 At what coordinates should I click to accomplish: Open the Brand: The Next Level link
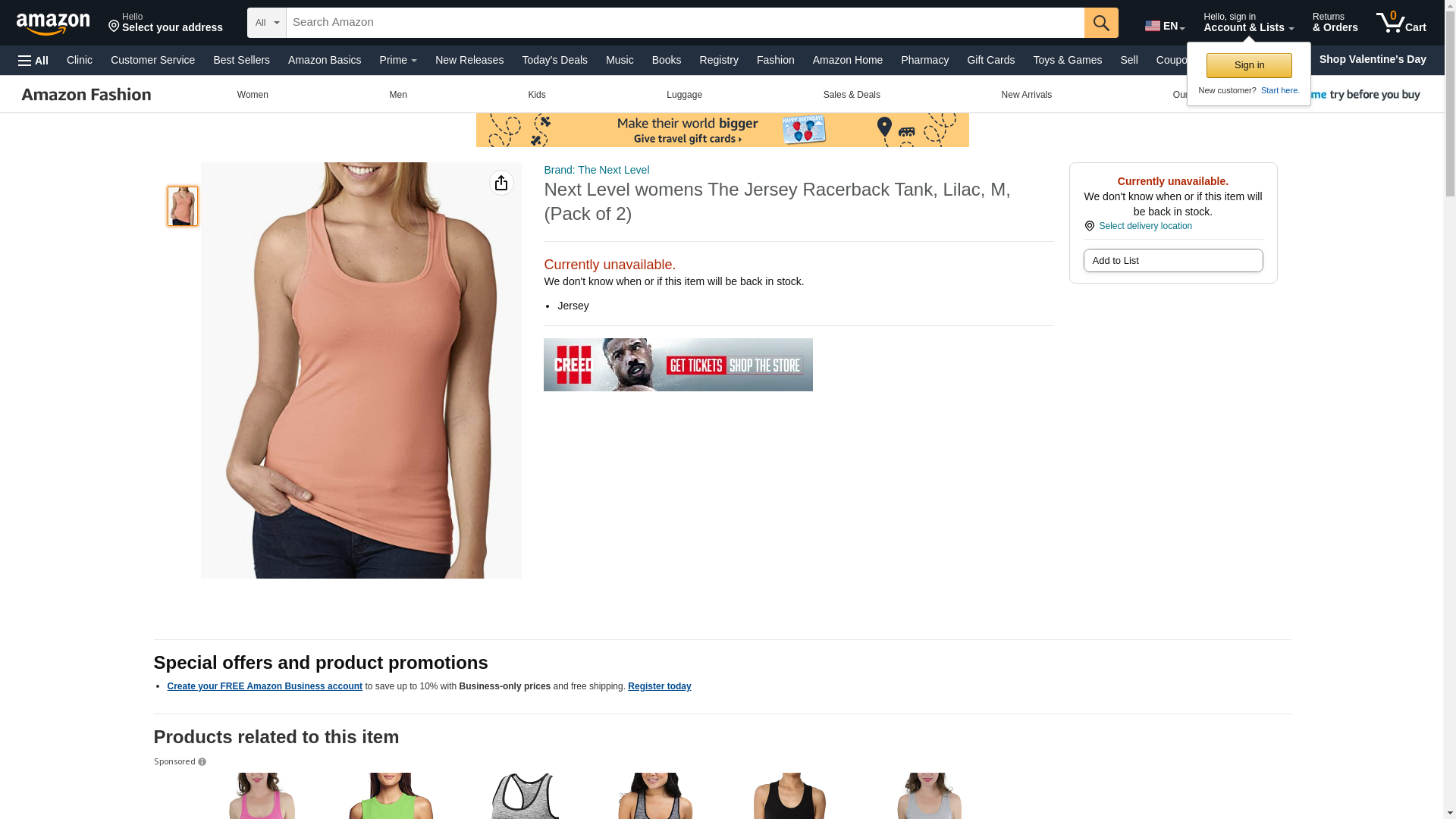click(x=597, y=170)
